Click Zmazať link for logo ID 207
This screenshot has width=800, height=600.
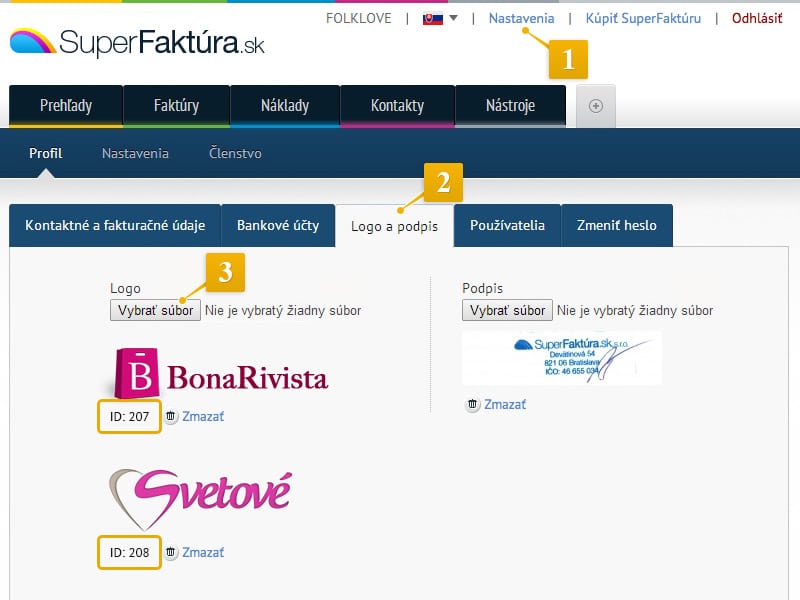tap(203, 416)
